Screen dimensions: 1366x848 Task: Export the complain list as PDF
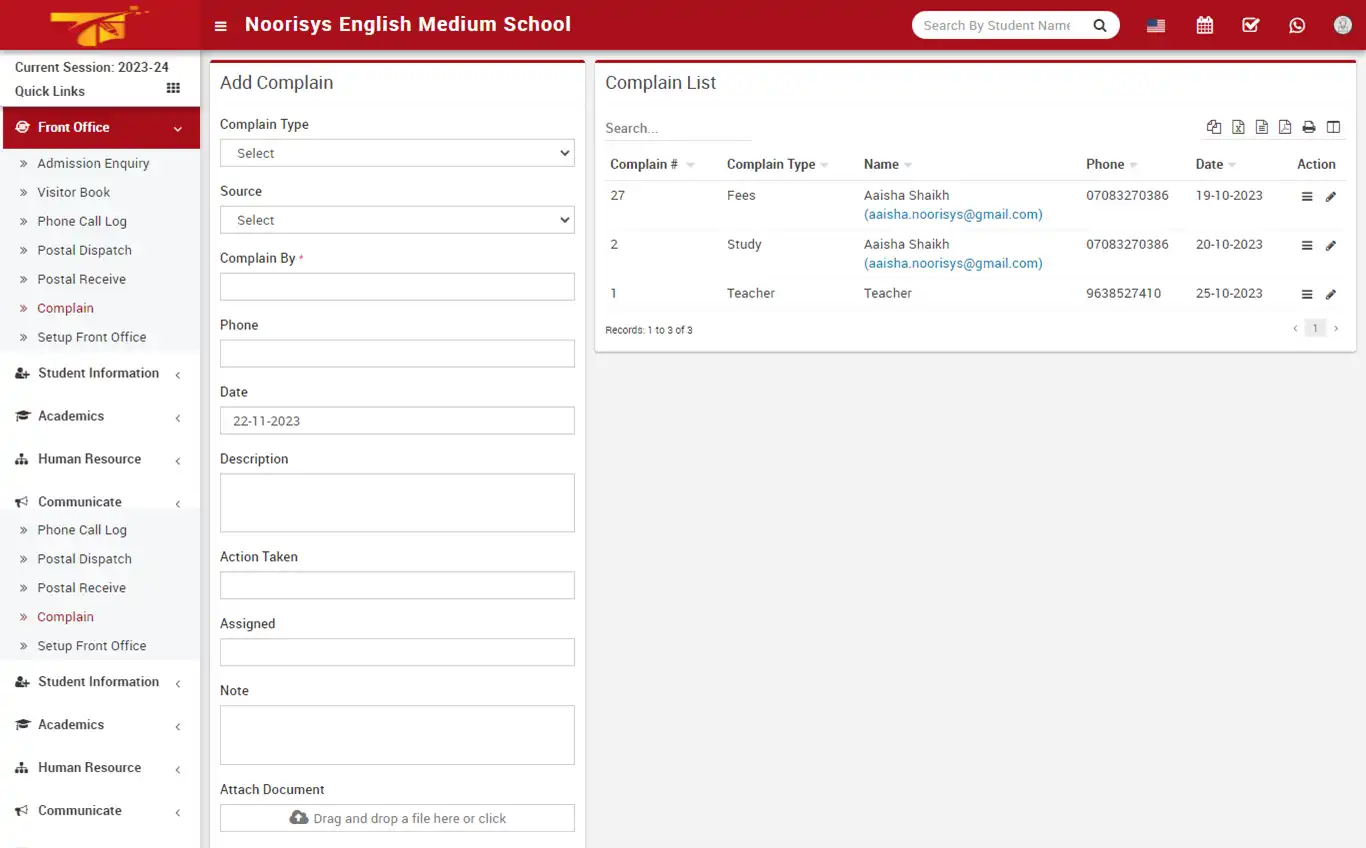tap(1285, 127)
